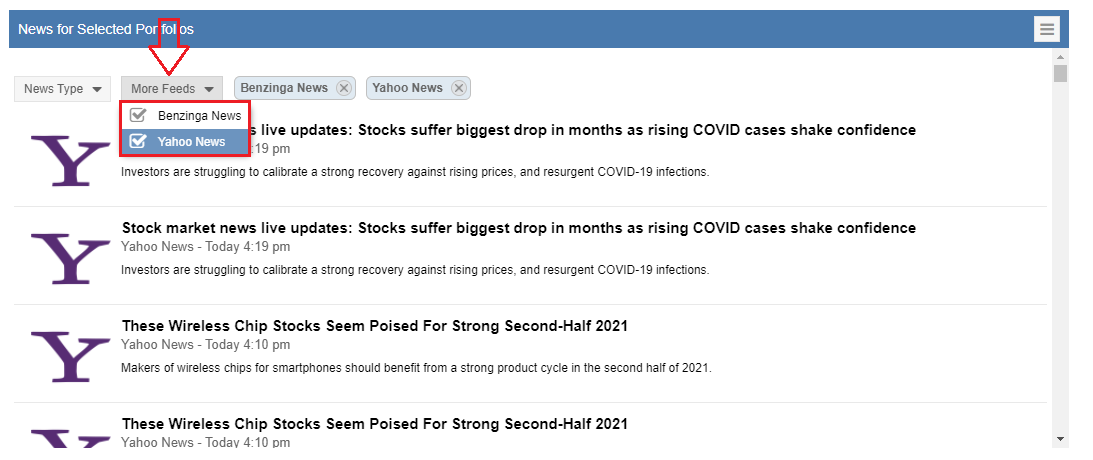The image size is (1093, 460).
Task: Select Yahoo News in feeds menu
Action: (191, 142)
